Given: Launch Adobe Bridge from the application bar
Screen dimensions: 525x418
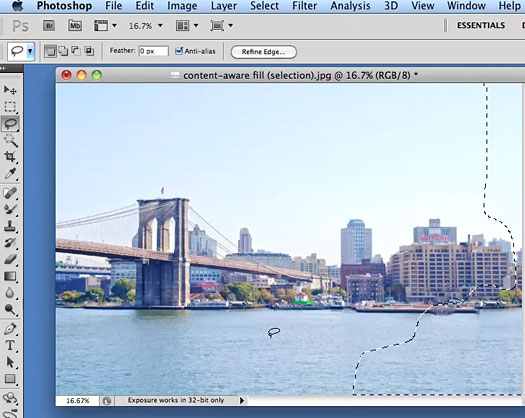Looking at the screenshot, I should 49,25.
